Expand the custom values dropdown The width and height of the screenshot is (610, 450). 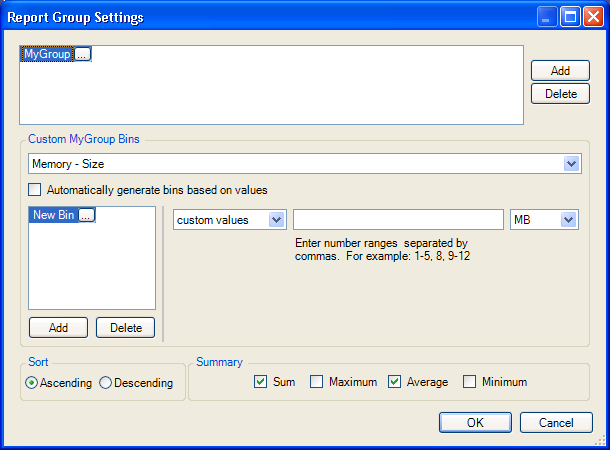click(x=277, y=219)
